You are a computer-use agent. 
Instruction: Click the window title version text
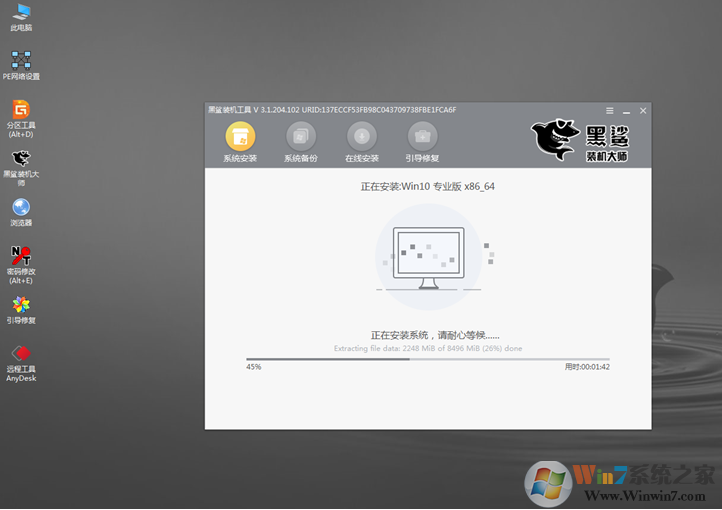(332, 110)
